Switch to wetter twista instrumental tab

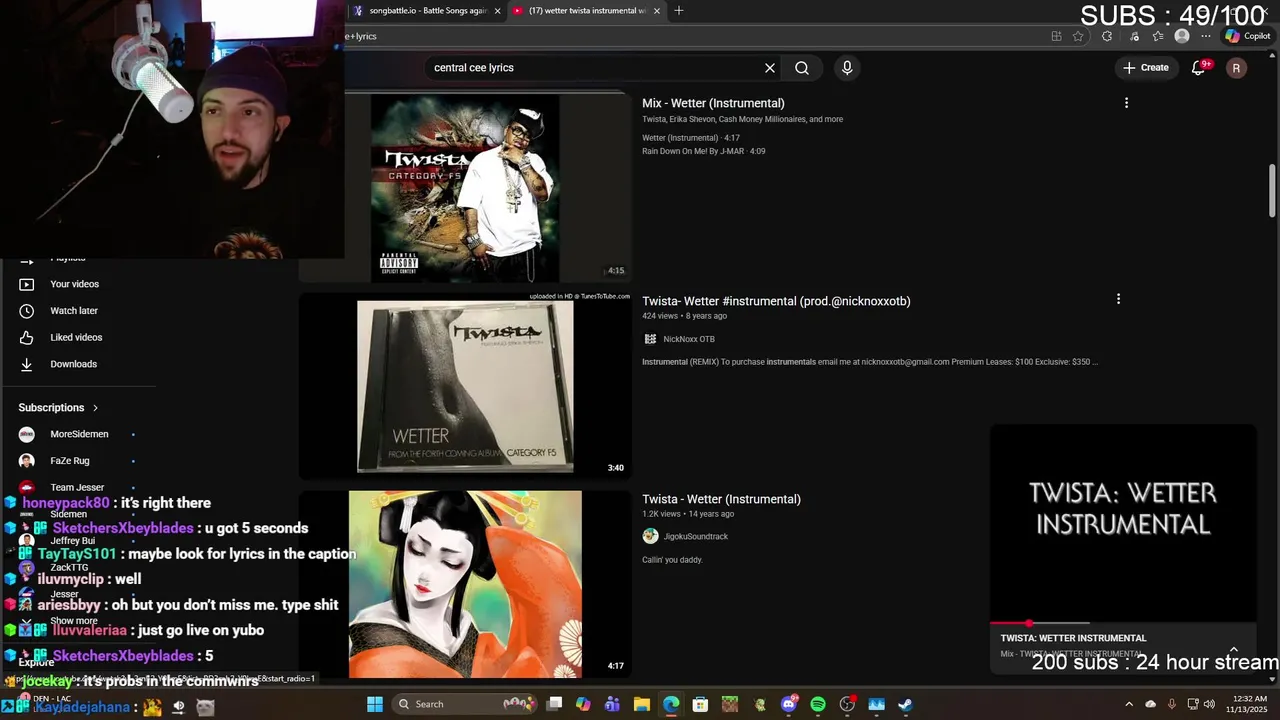587,10
